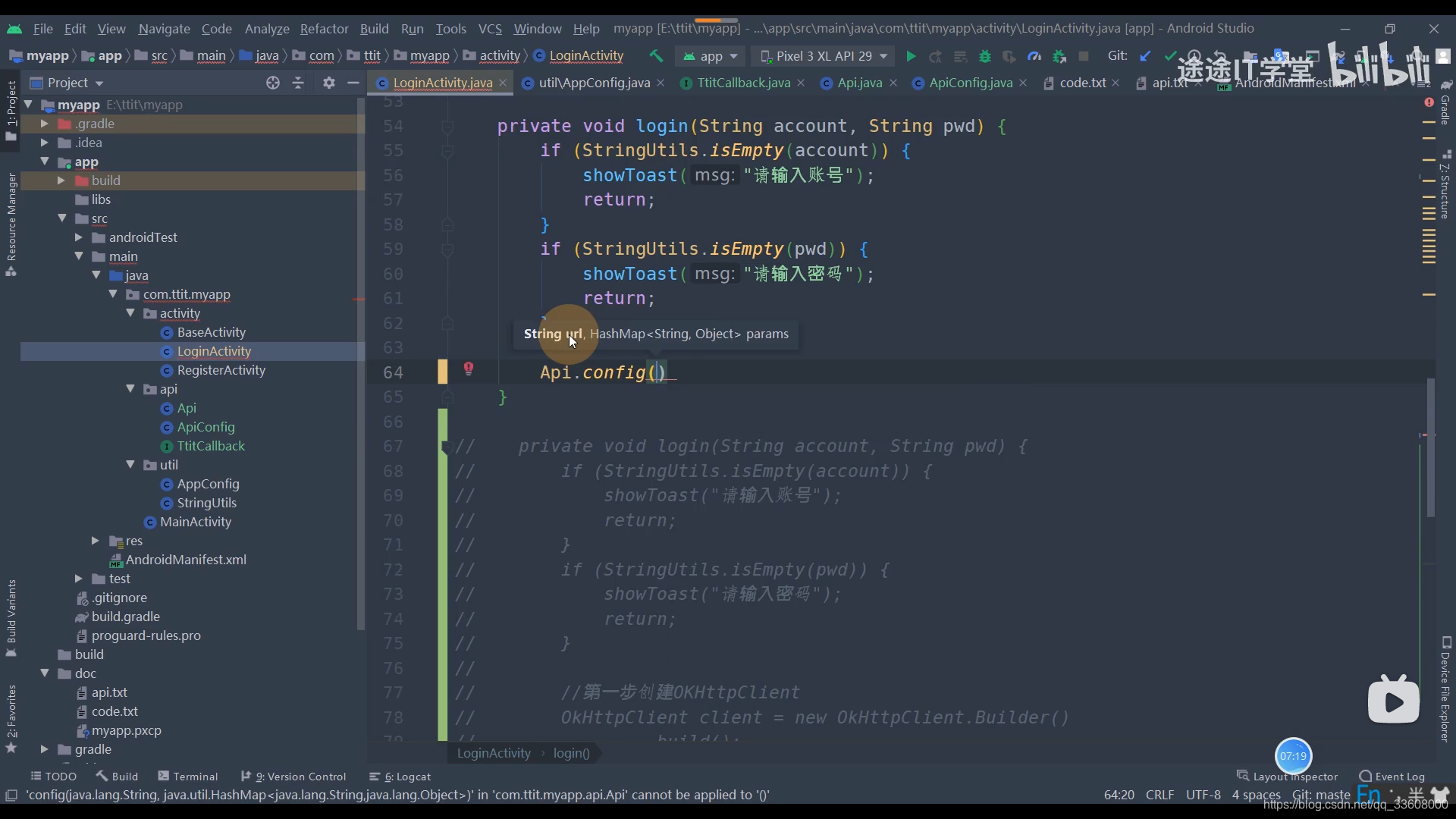This screenshot has width=1456, height=819.
Task: Toggle the Gradle side panel
Action: (1445, 103)
